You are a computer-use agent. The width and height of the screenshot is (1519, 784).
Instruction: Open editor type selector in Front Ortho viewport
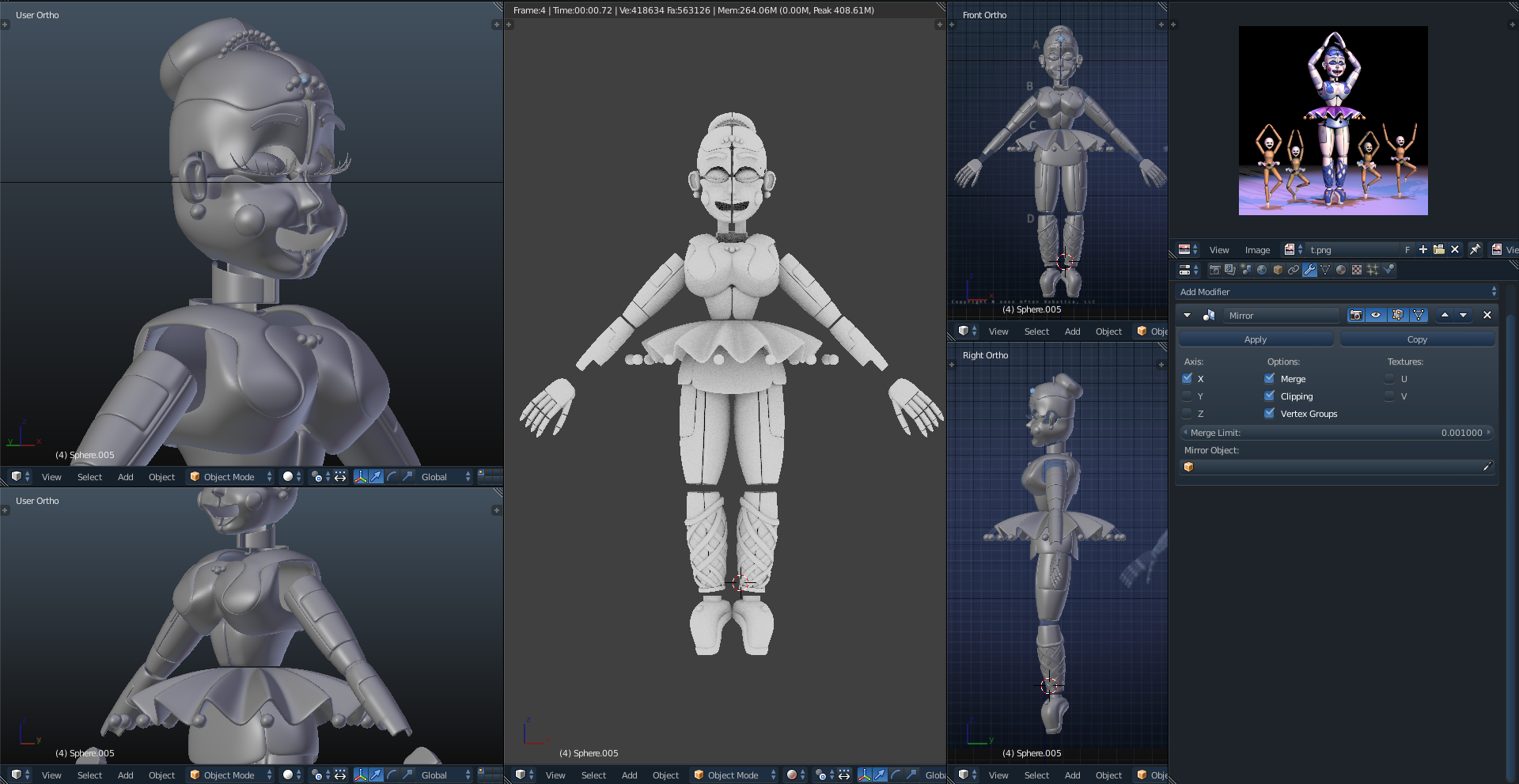tap(968, 331)
